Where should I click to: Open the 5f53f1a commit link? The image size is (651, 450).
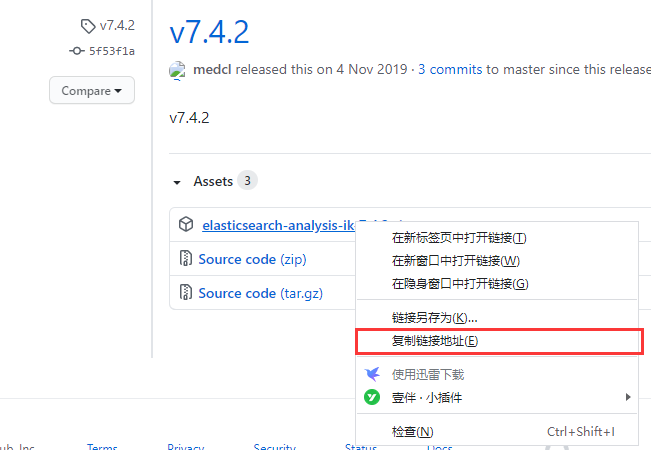point(112,51)
